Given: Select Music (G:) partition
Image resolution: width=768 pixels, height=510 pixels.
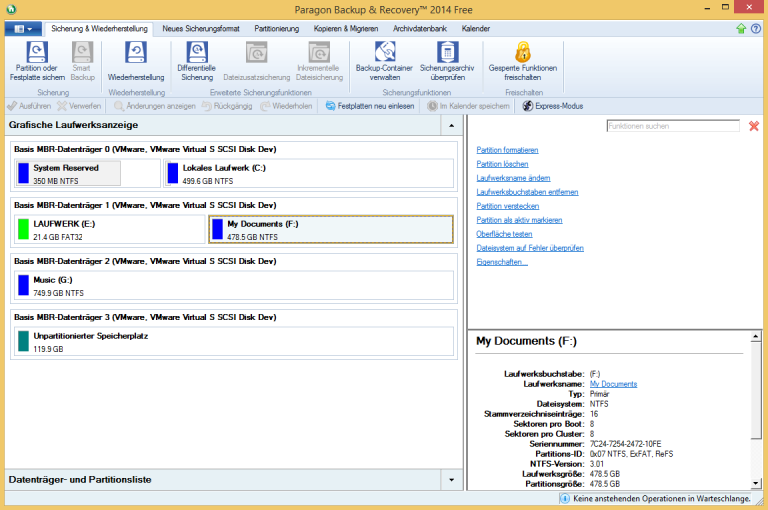Looking at the screenshot, I should point(234,286).
